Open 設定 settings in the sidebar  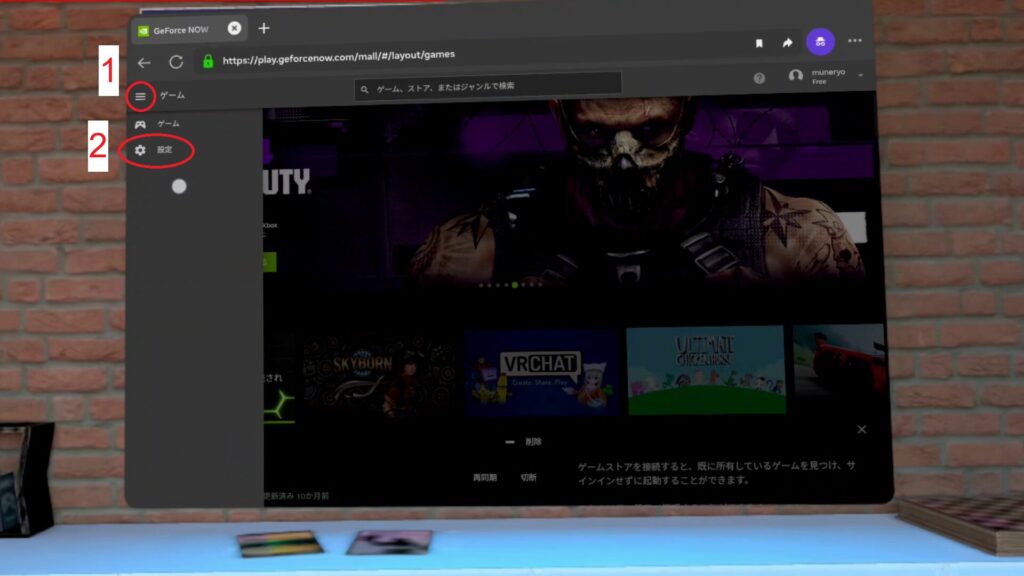click(x=155, y=150)
